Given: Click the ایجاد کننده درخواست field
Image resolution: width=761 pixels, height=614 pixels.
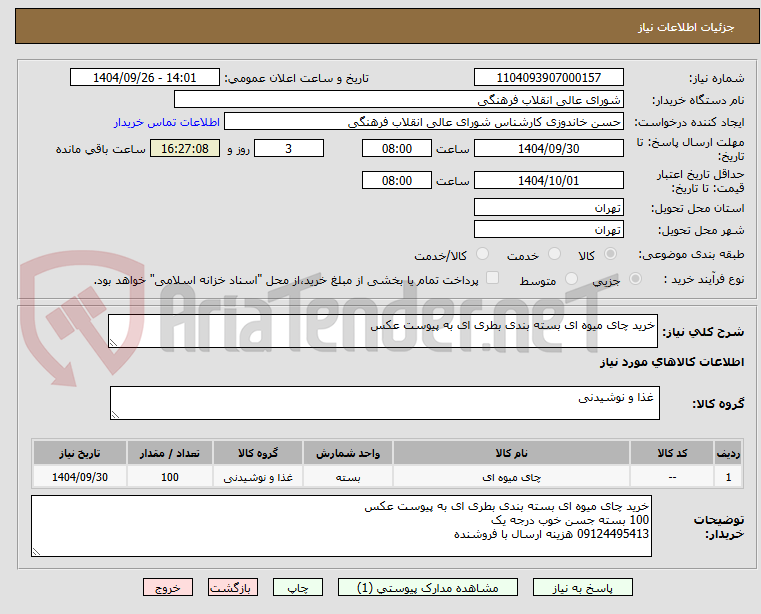Looking at the screenshot, I should pos(424,122).
